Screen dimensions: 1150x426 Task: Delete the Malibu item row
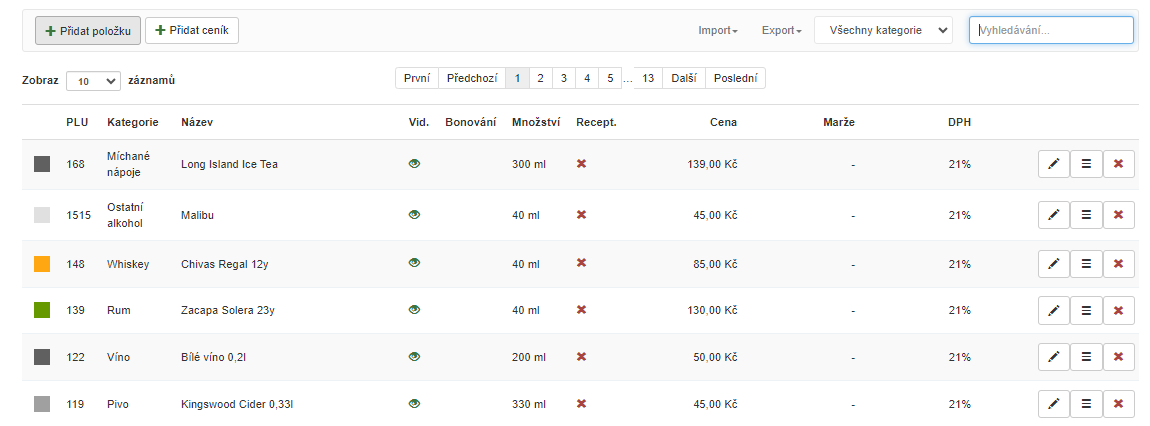(1118, 215)
